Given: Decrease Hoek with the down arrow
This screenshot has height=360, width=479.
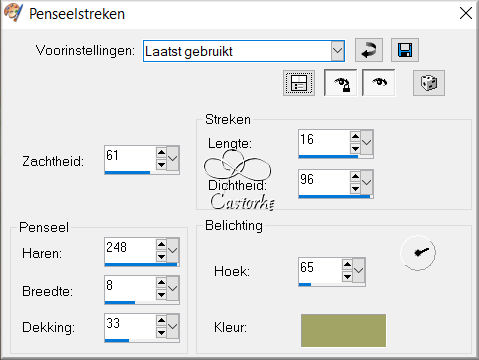Looking at the screenshot, I should (x=347, y=277).
